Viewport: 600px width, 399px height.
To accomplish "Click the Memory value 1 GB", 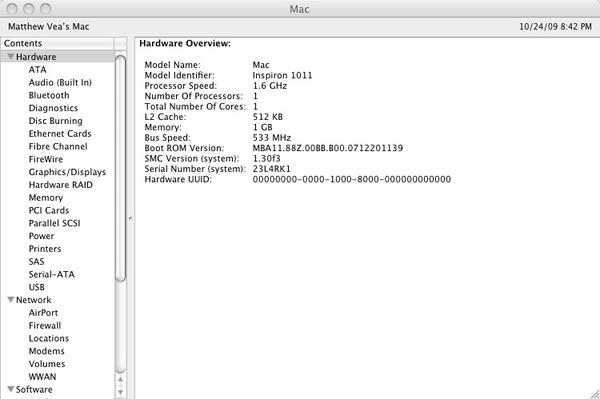I will click(262, 127).
